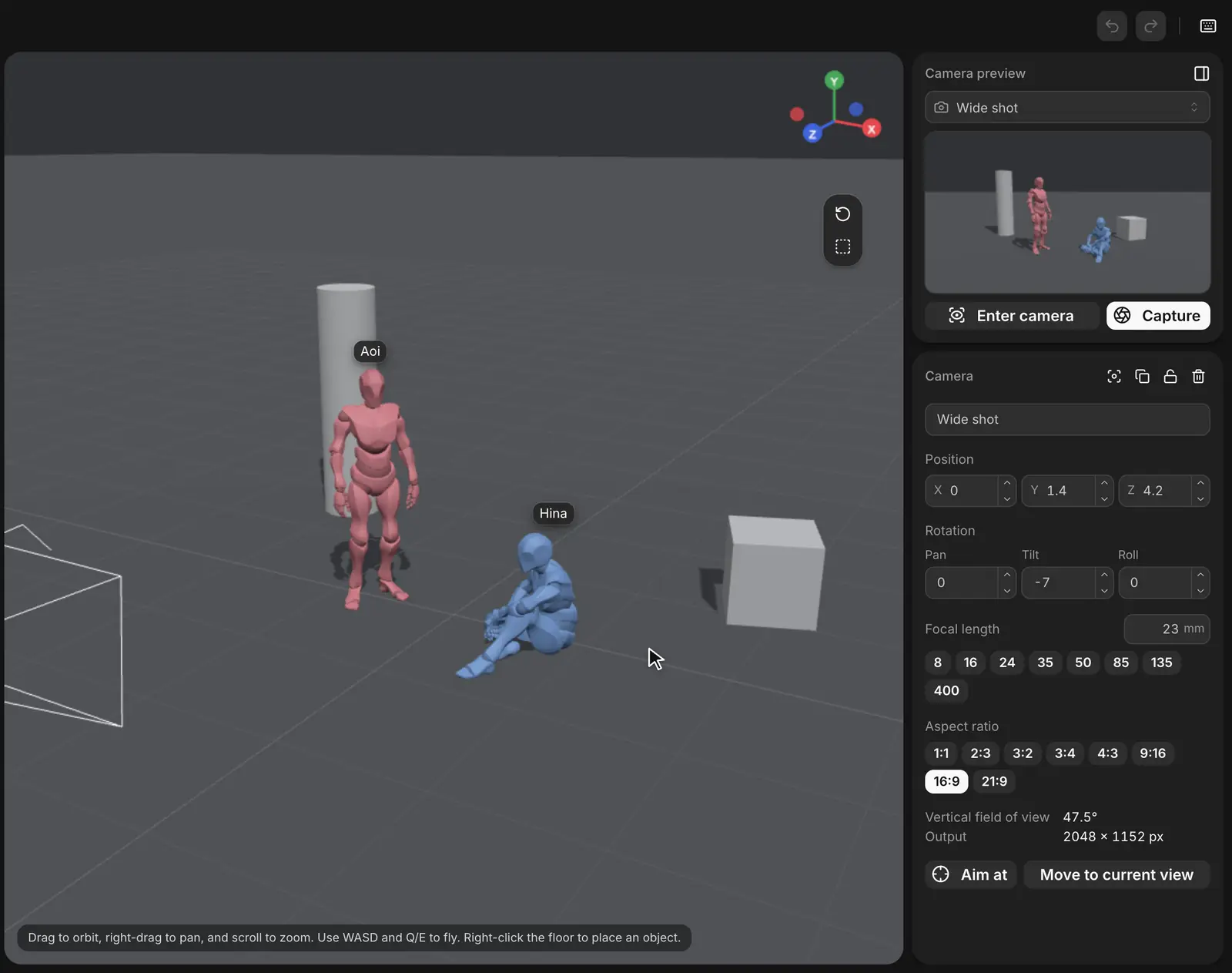Viewport: 1232px width, 973px height.
Task: Toggle the camera preview panel layout icon
Action: click(1201, 73)
